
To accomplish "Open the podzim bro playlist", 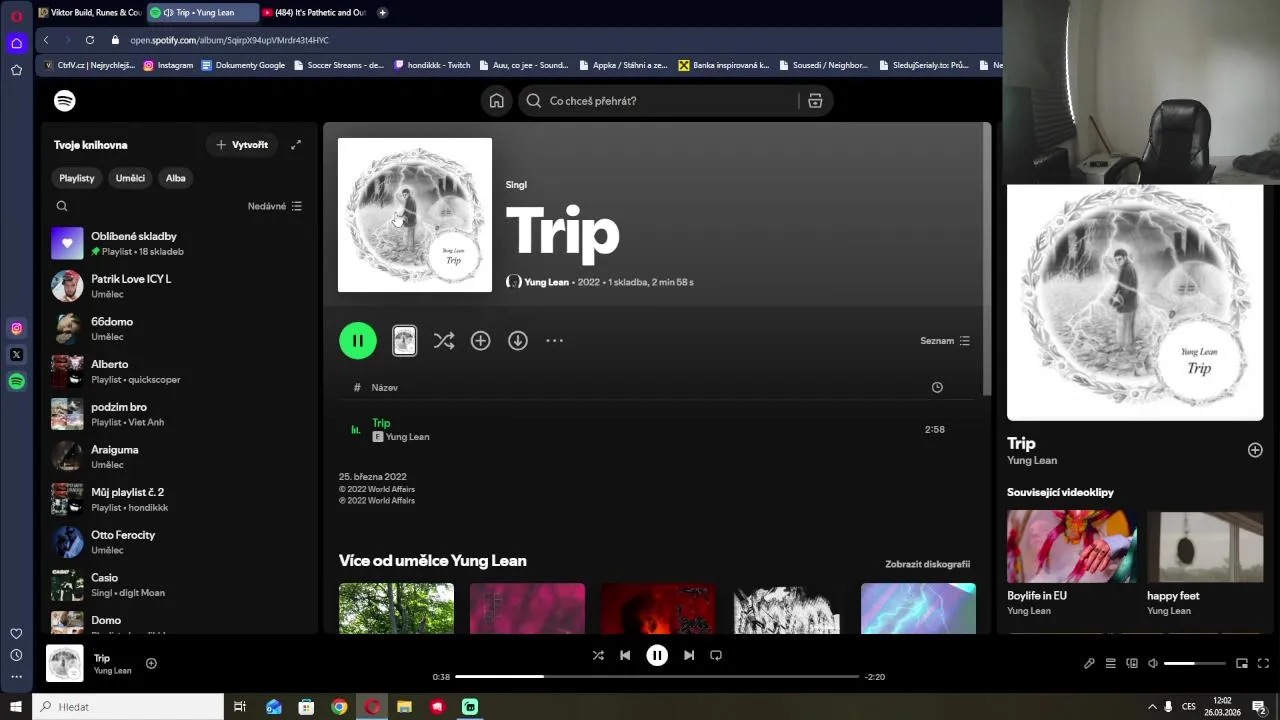I will (x=179, y=414).
